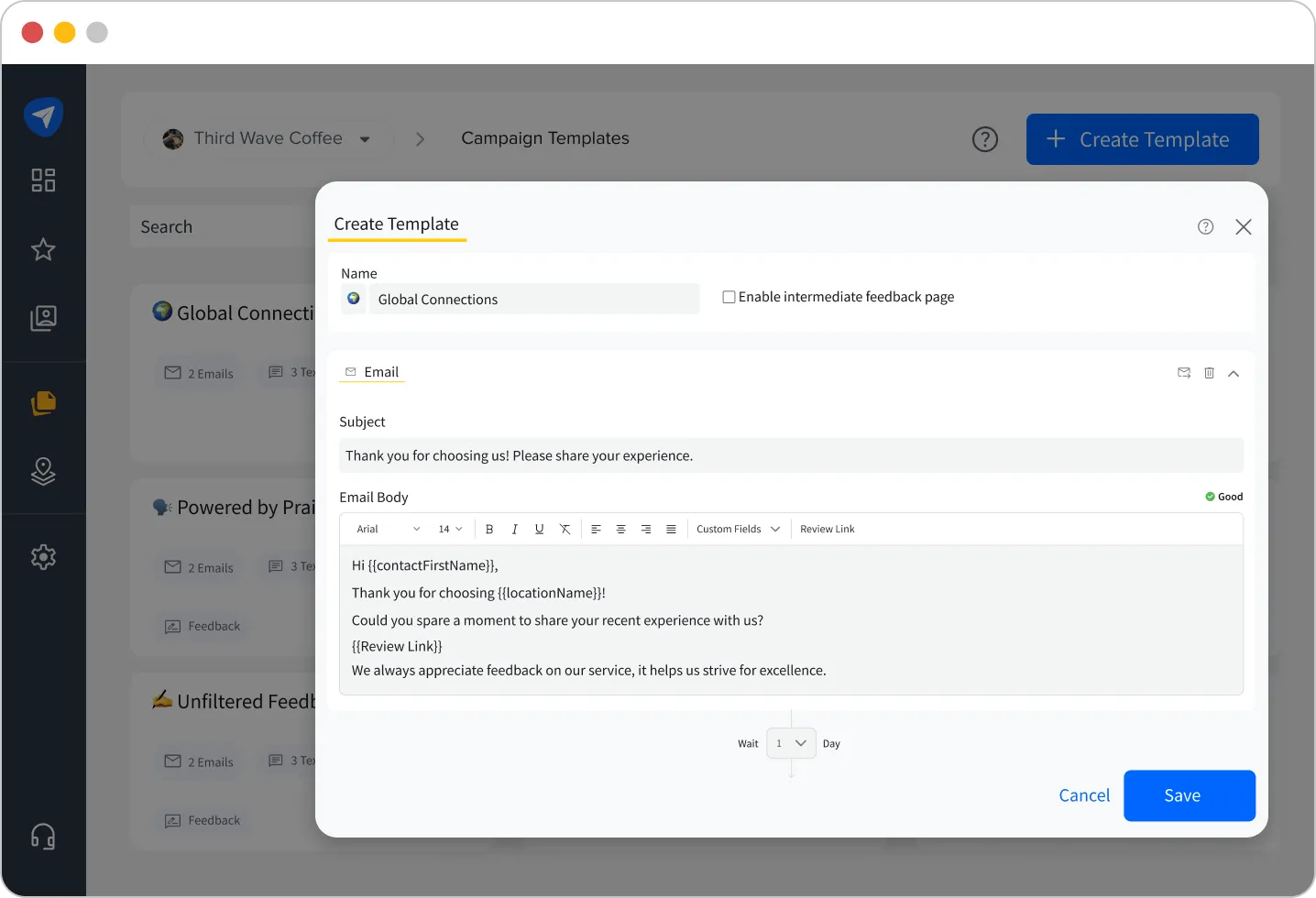
Task: Open the Locations panel from the sidebar
Action: click(x=43, y=471)
